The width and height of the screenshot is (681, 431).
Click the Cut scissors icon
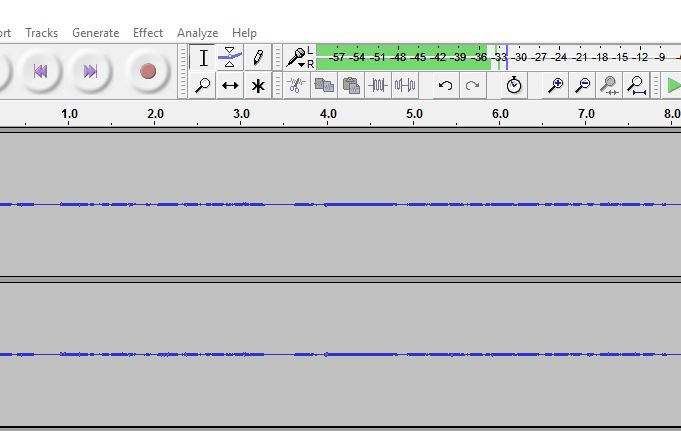pyautogui.click(x=296, y=85)
